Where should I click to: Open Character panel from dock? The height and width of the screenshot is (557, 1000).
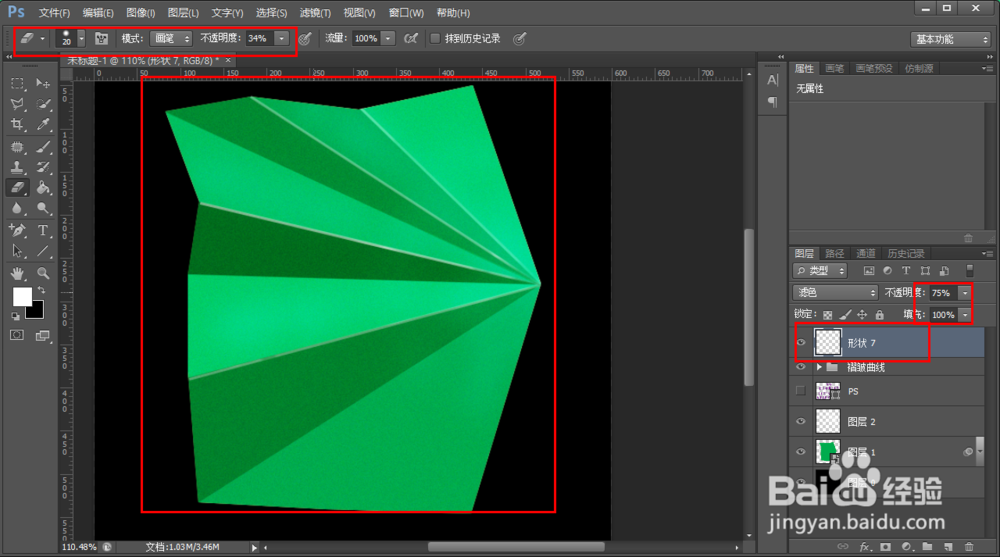pyautogui.click(x=772, y=80)
